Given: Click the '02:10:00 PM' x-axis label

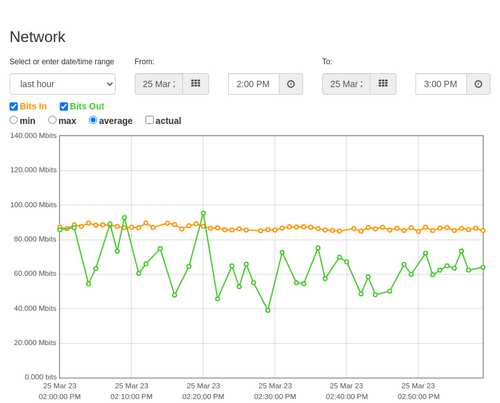Looking at the screenshot, I should point(131,397).
